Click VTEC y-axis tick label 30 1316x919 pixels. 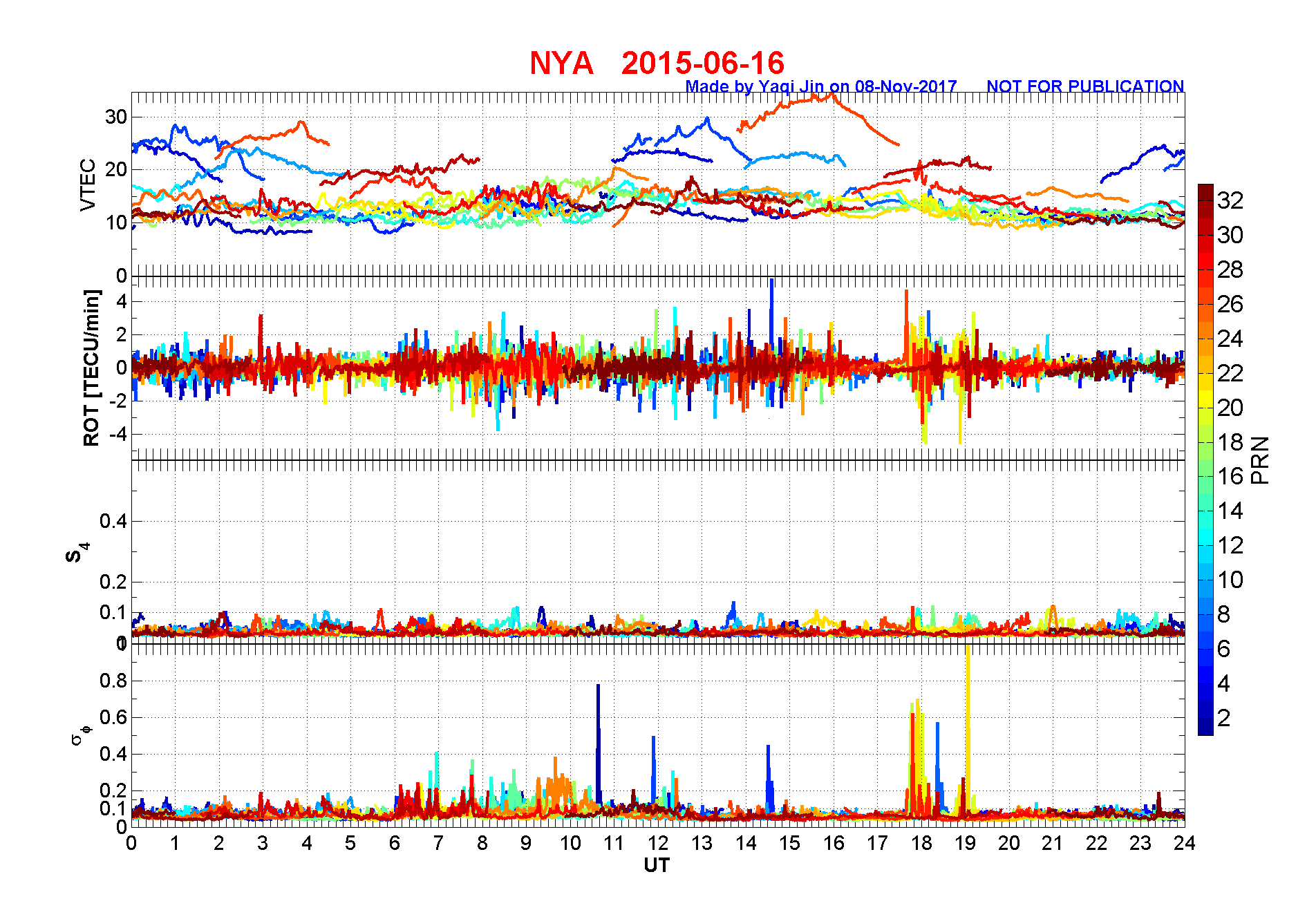click(x=116, y=117)
